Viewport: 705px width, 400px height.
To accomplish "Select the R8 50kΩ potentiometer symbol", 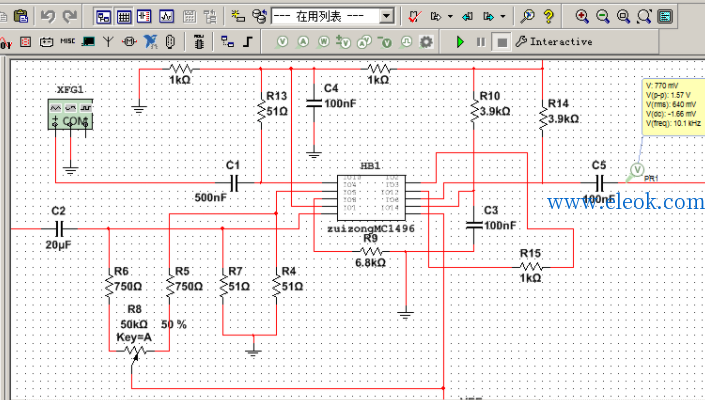I will tap(135, 351).
